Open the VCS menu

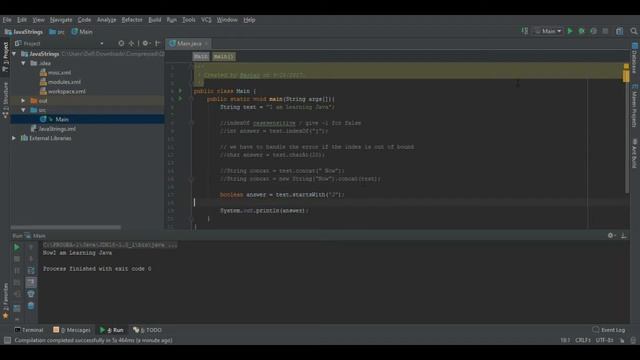click(x=206, y=20)
